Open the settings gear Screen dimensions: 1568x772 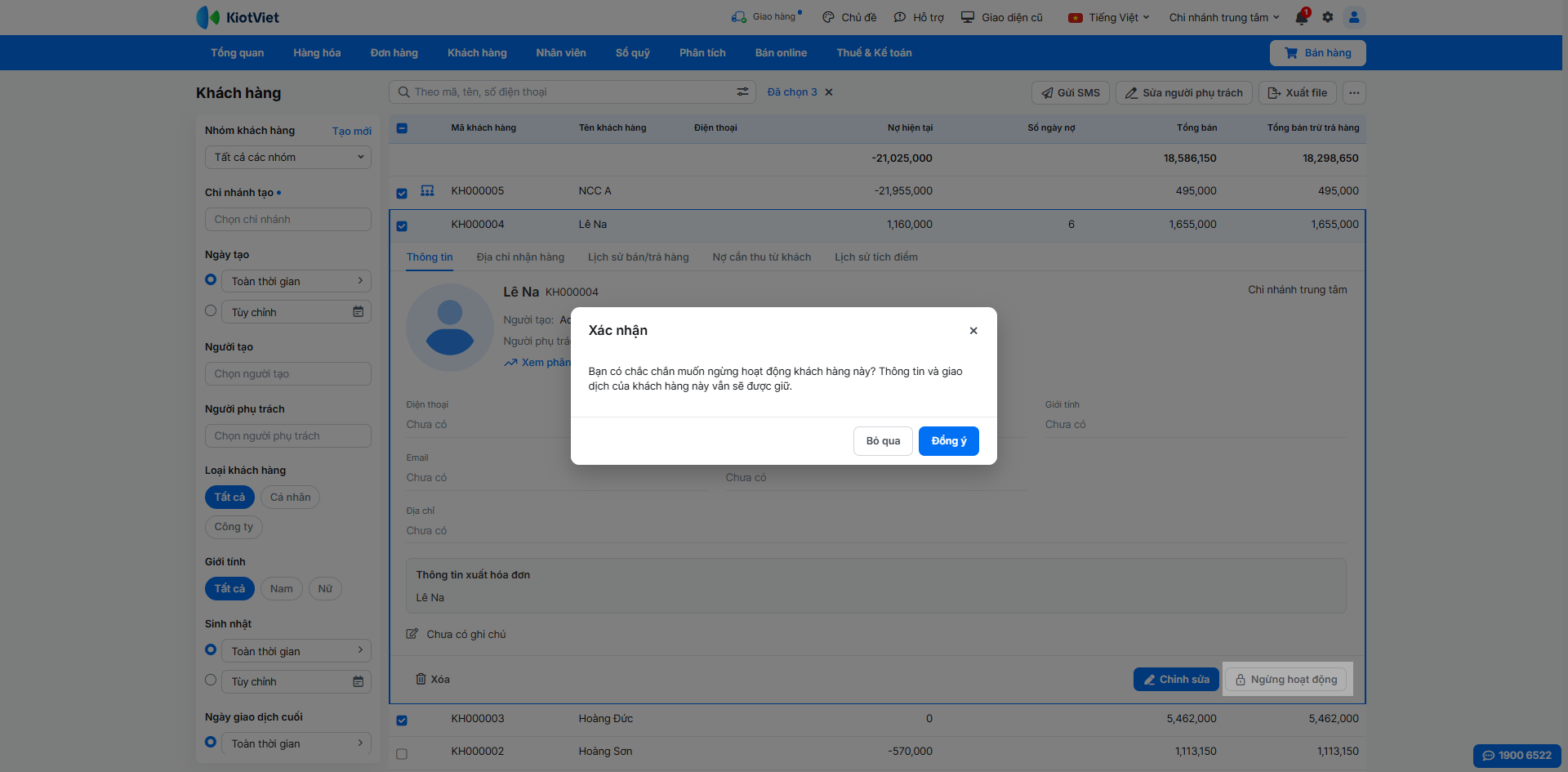coord(1328,17)
